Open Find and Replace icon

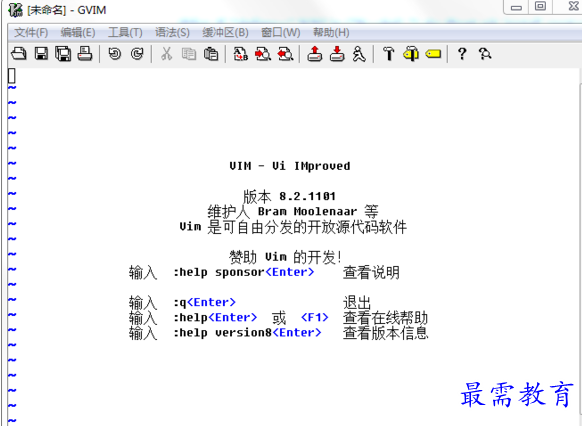[241, 54]
